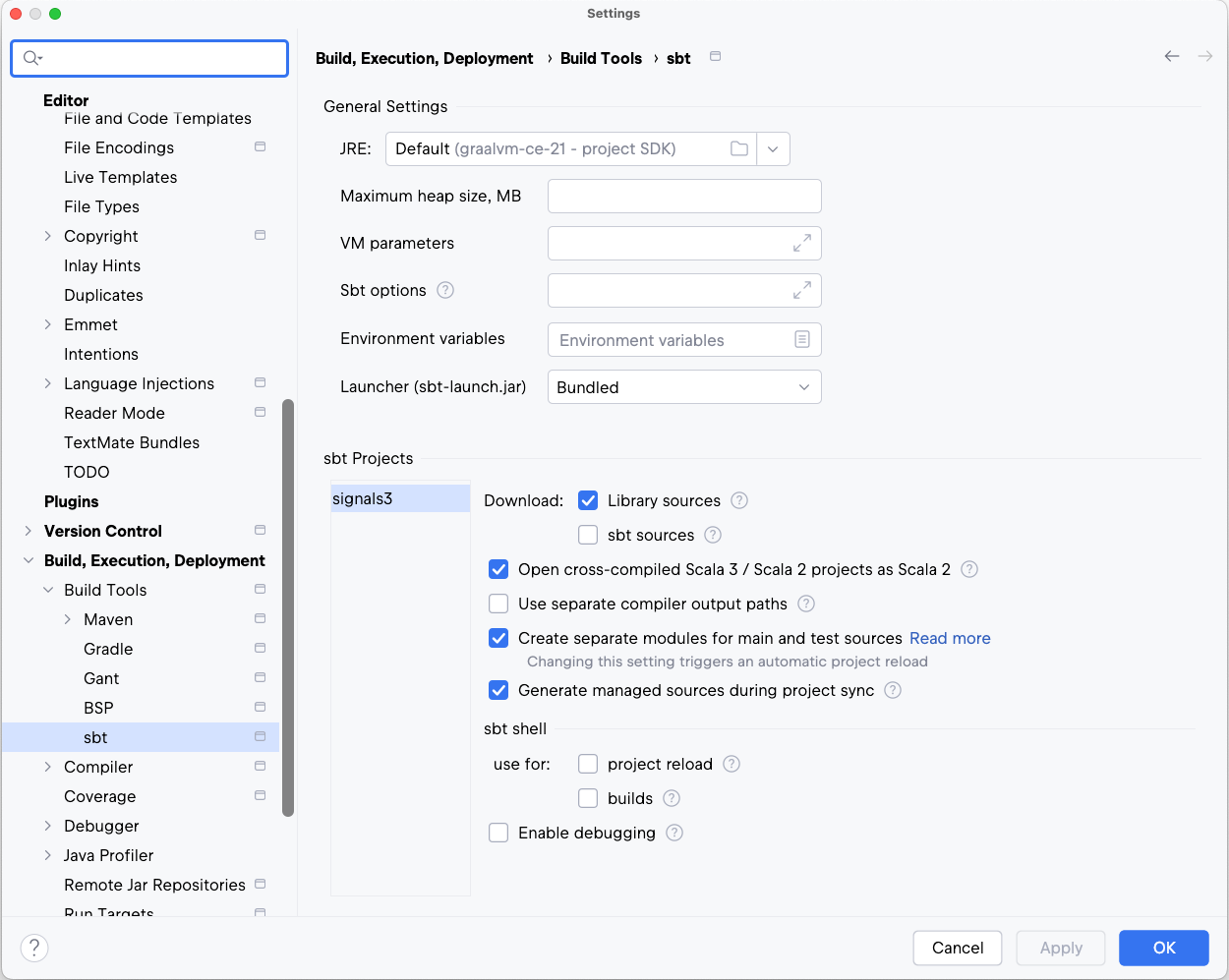Click the back navigation arrow at top right

pyautogui.click(x=1172, y=57)
